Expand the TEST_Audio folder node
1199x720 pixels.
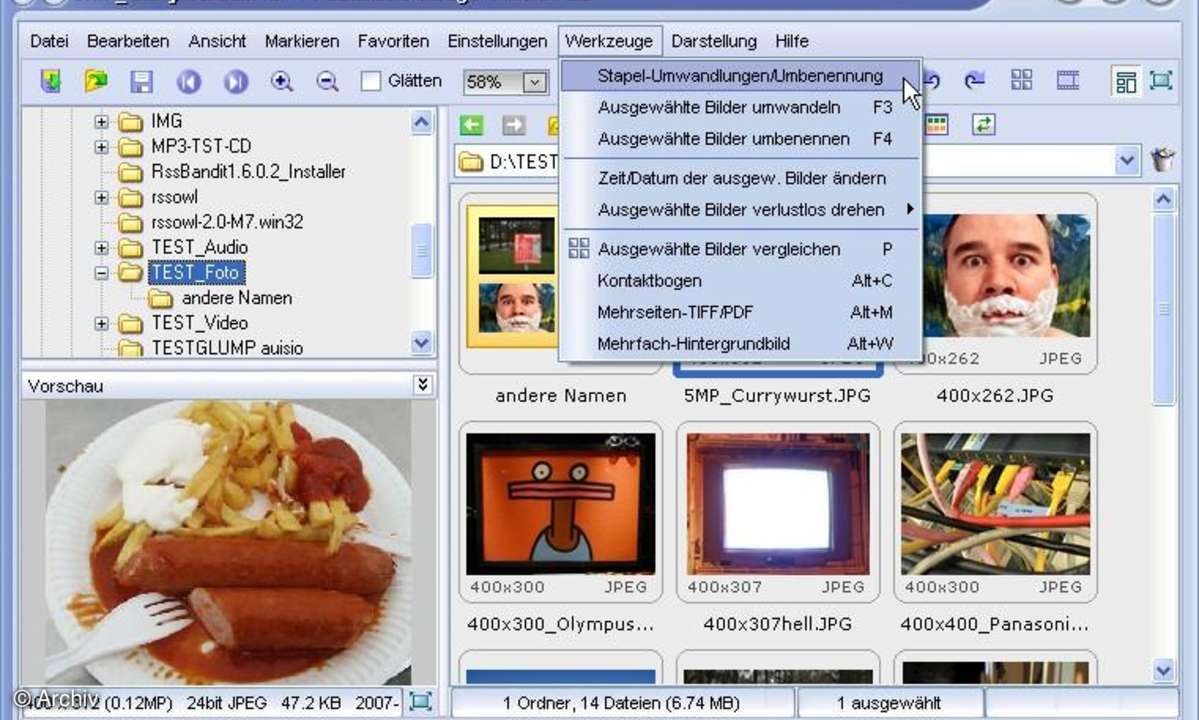[x=101, y=248]
